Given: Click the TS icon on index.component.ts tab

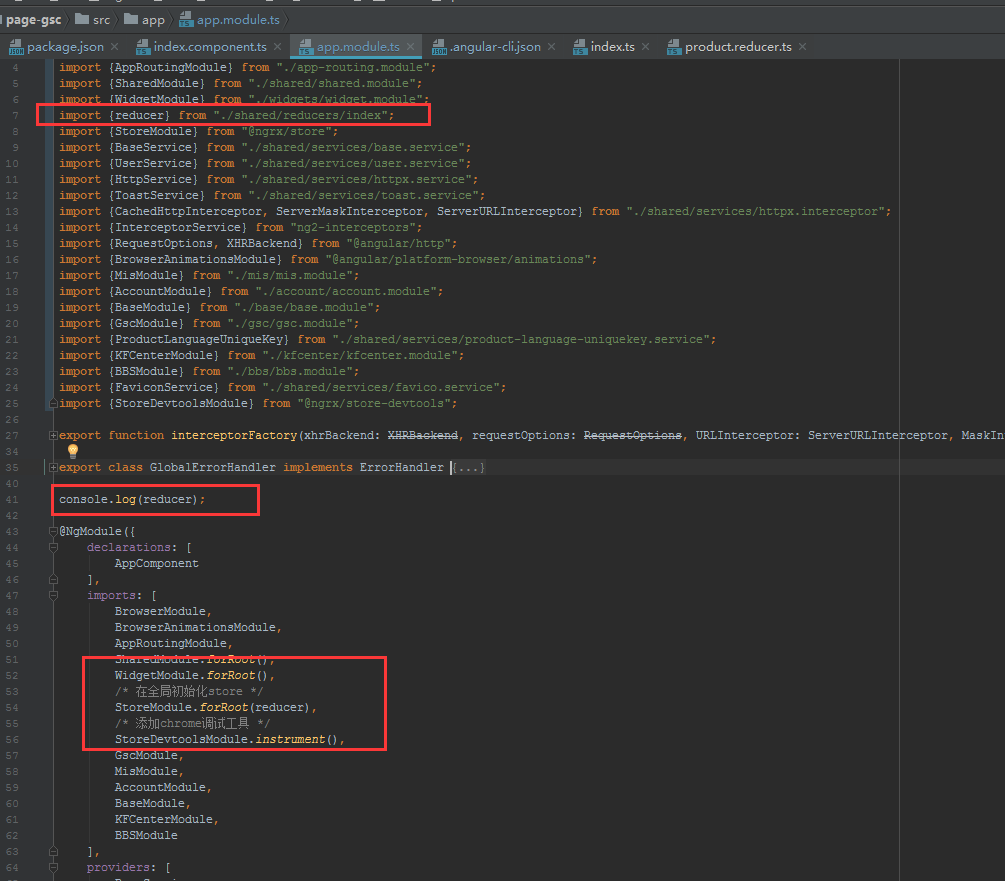Looking at the screenshot, I should point(142,47).
